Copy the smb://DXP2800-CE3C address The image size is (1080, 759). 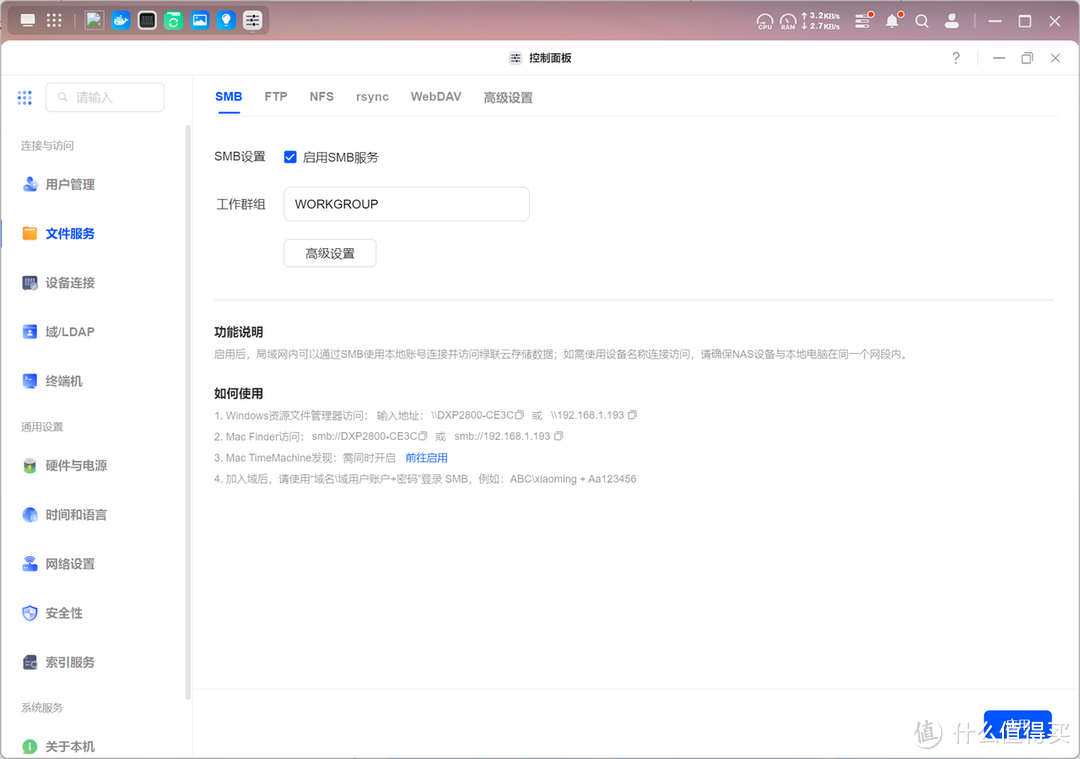tap(422, 436)
